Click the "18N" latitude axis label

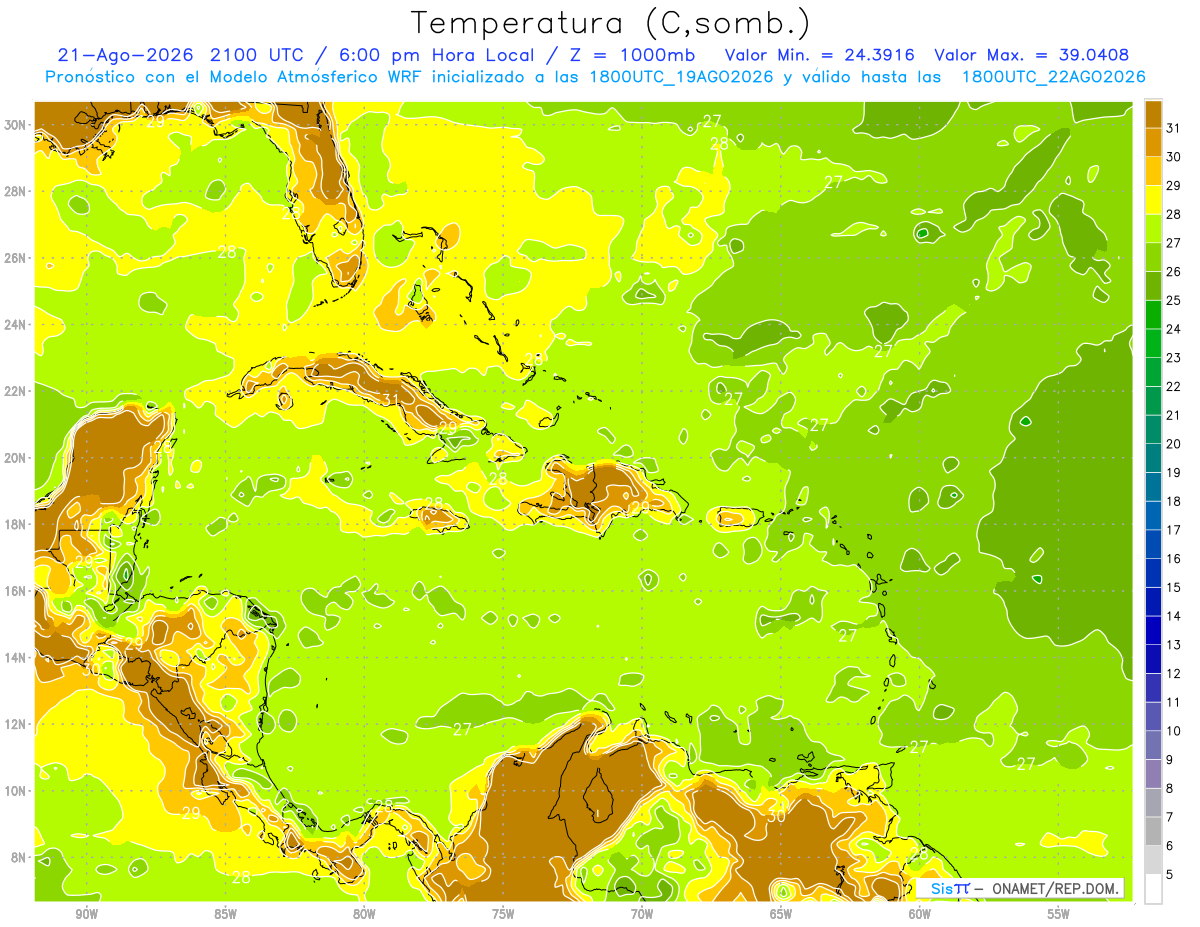coord(17,524)
